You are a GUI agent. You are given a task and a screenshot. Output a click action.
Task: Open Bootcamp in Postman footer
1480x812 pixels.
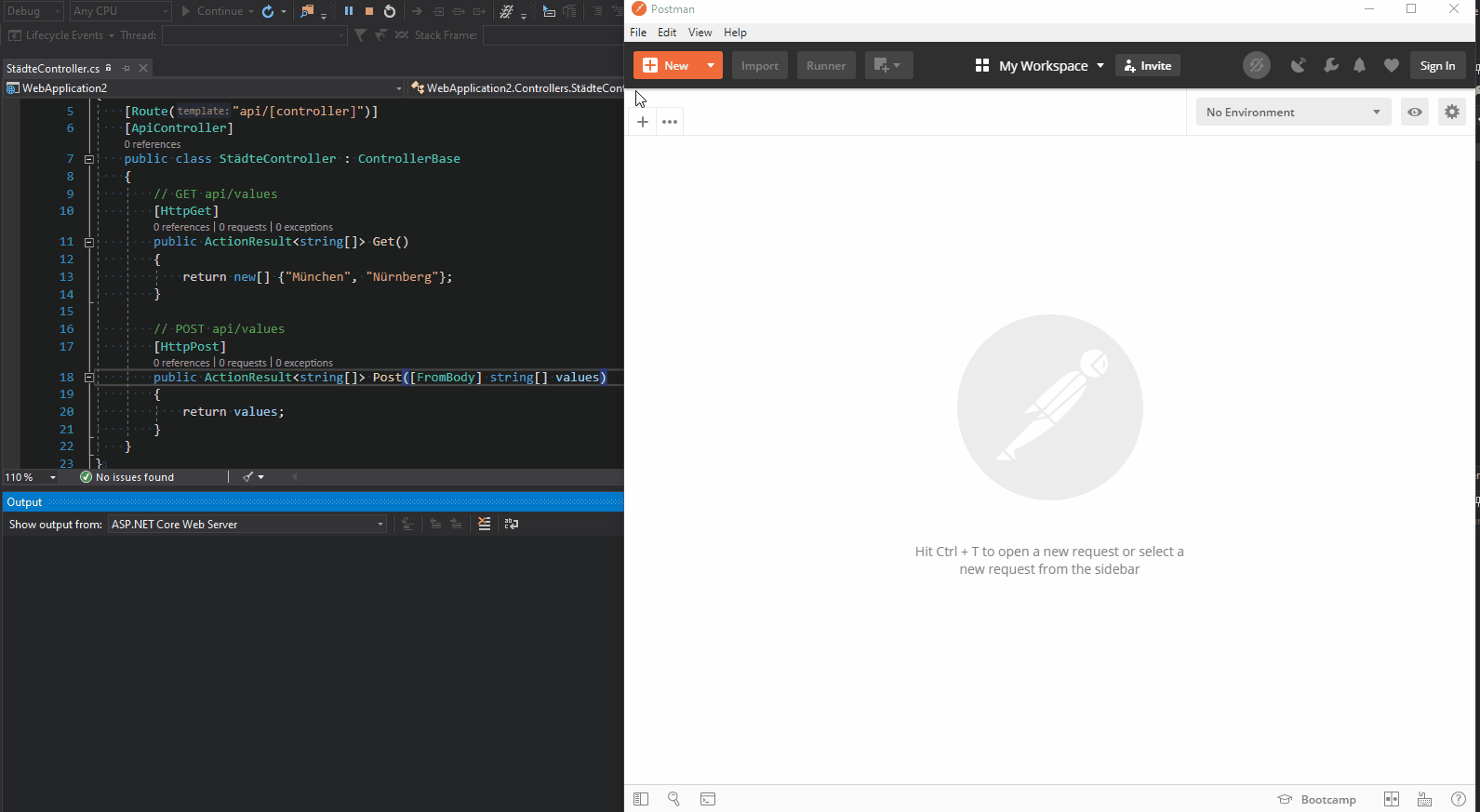[x=1317, y=799]
